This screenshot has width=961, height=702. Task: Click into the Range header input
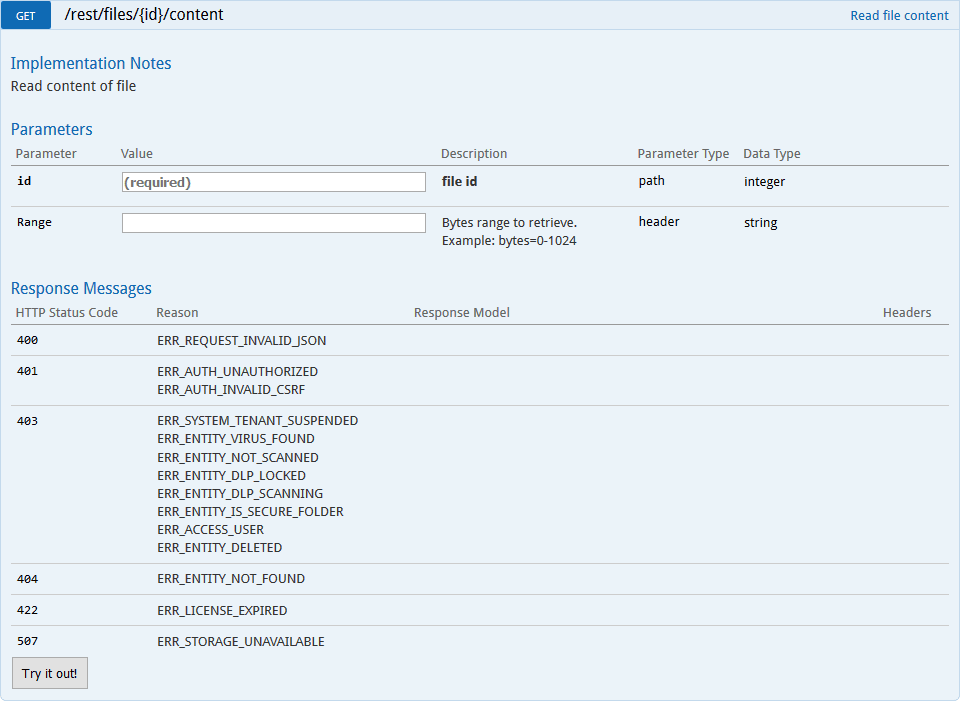tap(273, 223)
